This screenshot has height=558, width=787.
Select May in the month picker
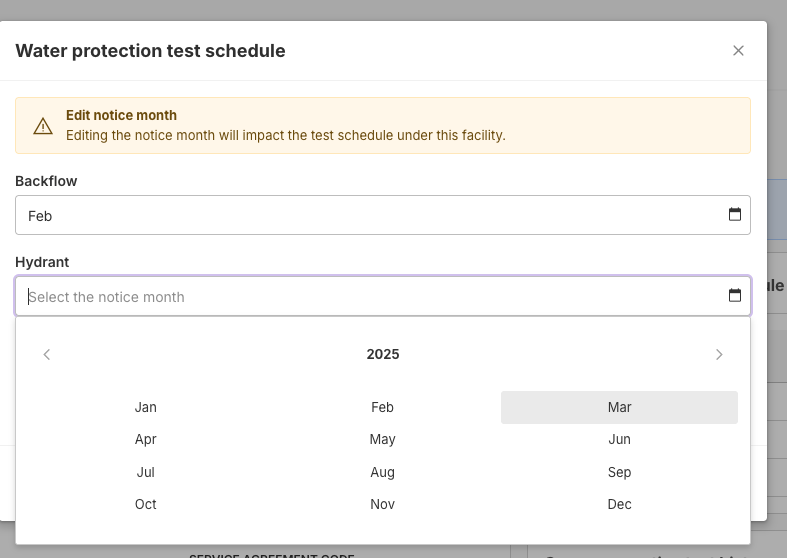382,439
